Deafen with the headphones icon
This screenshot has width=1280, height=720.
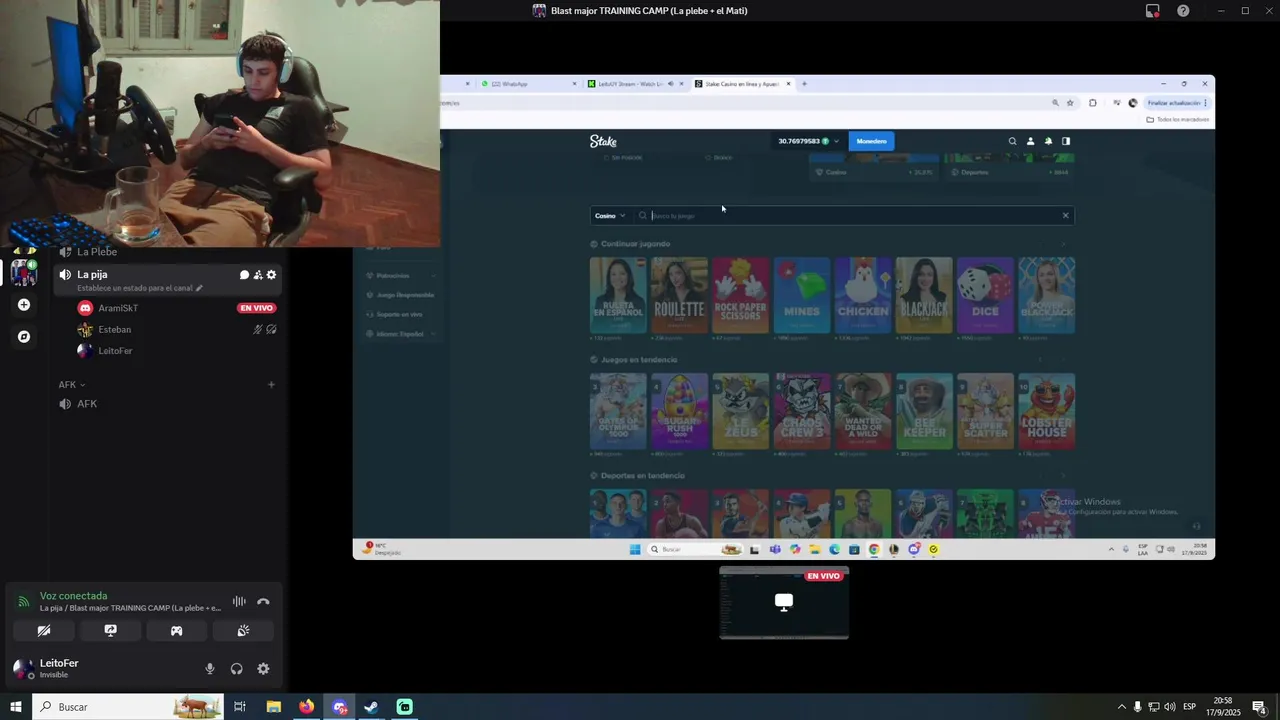pos(237,669)
